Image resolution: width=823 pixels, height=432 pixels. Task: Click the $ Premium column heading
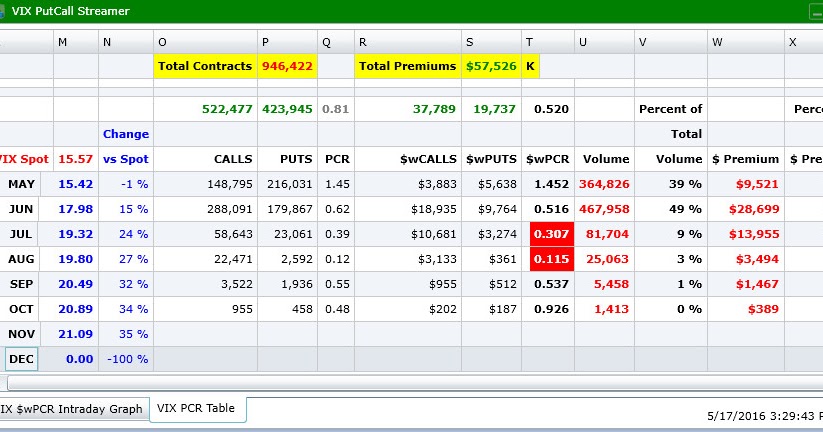click(x=745, y=159)
